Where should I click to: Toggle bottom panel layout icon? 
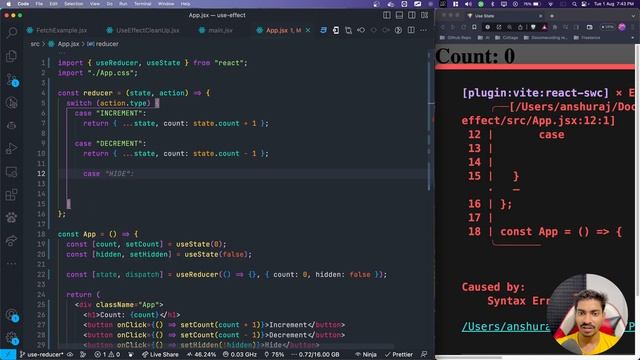tap(399, 15)
